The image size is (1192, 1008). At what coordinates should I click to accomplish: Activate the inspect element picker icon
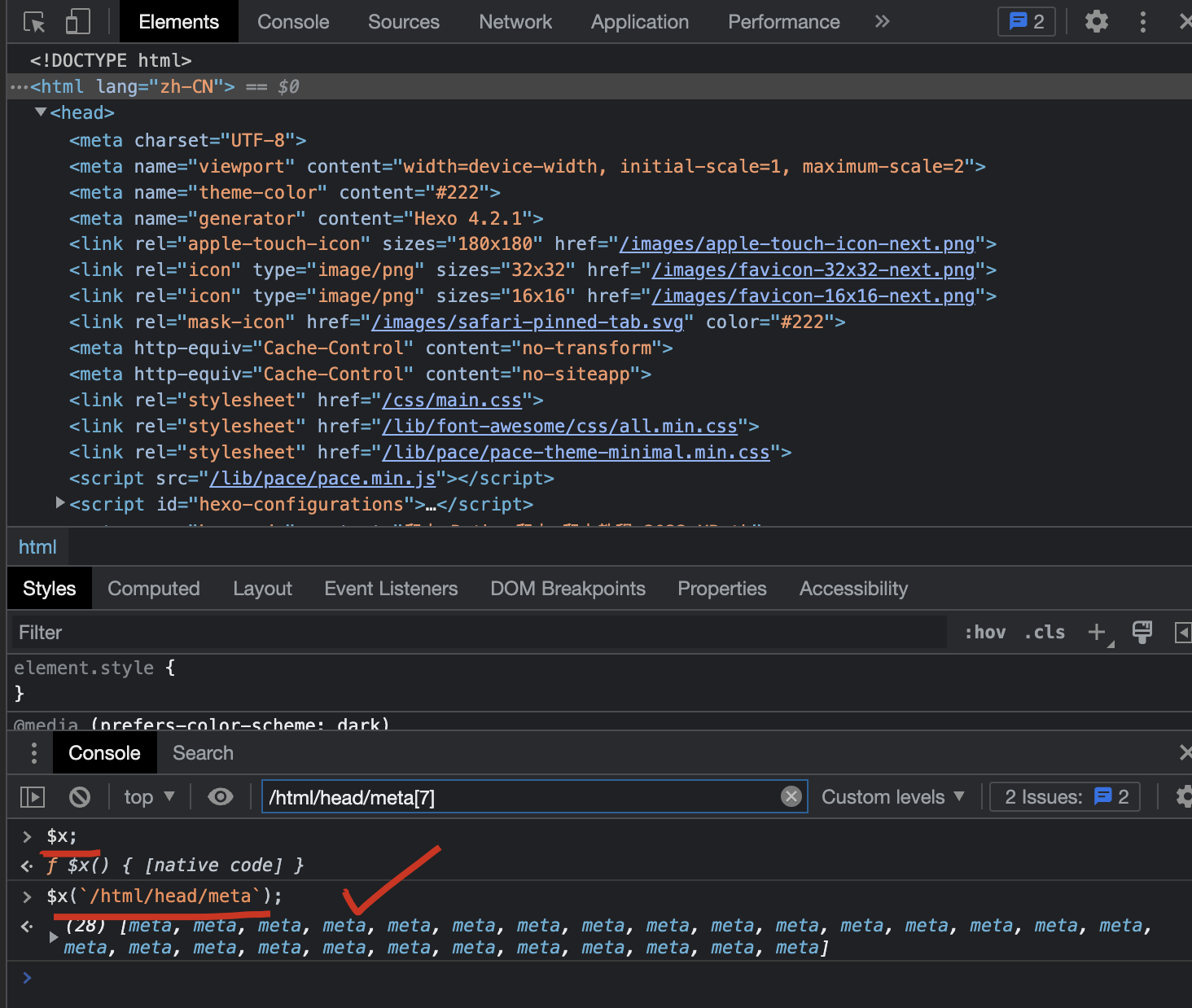tap(34, 22)
